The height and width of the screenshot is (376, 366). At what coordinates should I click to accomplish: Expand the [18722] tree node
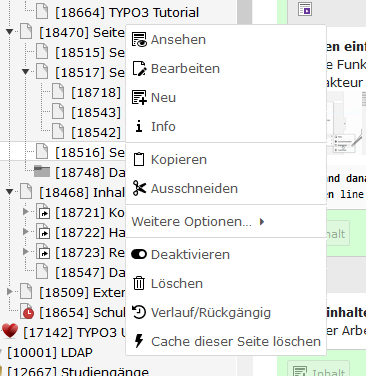click(26, 232)
